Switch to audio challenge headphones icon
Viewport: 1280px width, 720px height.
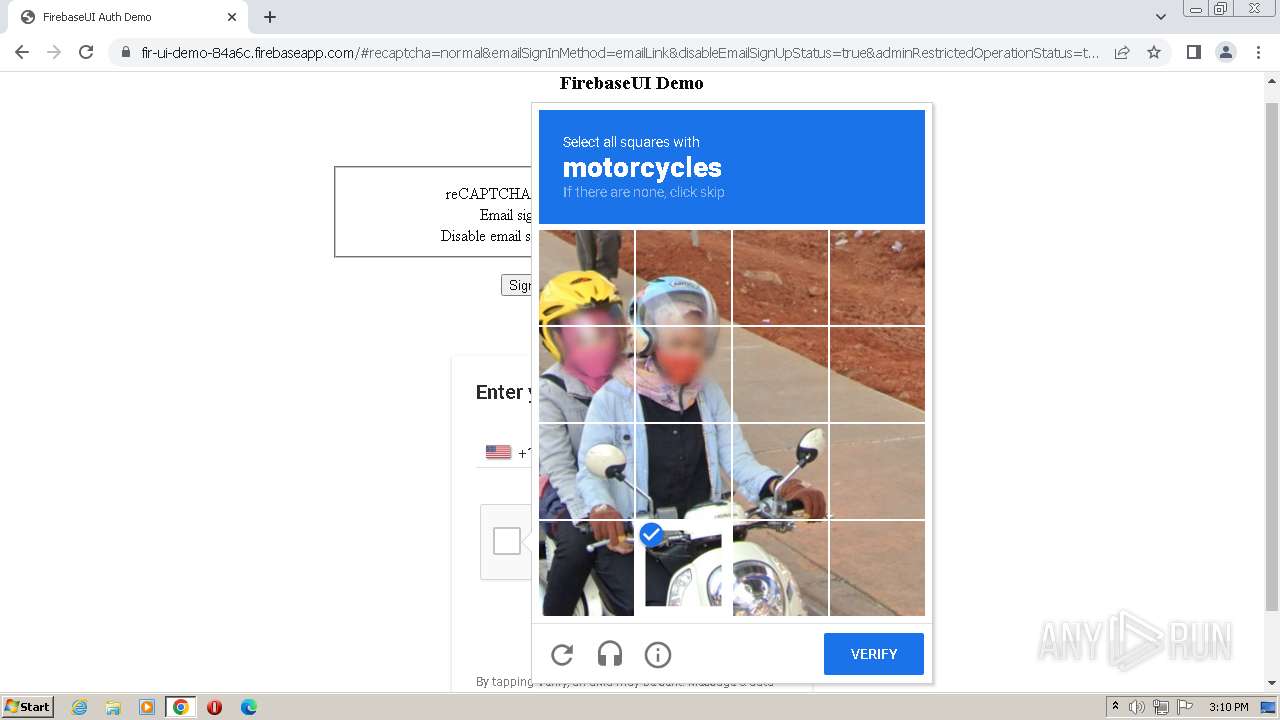(x=610, y=655)
